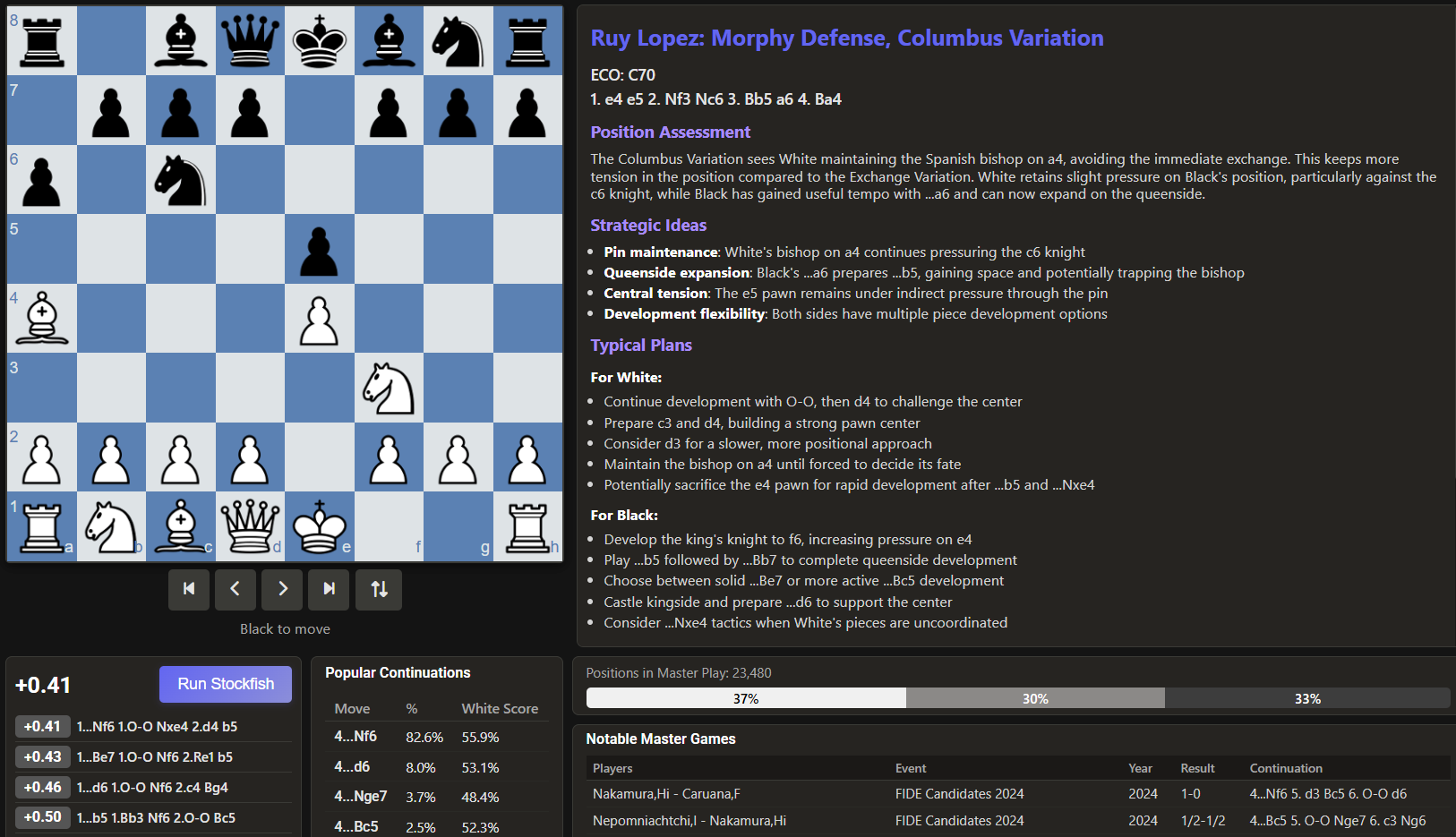Jump to the first move of the line
This screenshot has width=1456, height=837.
[189, 589]
